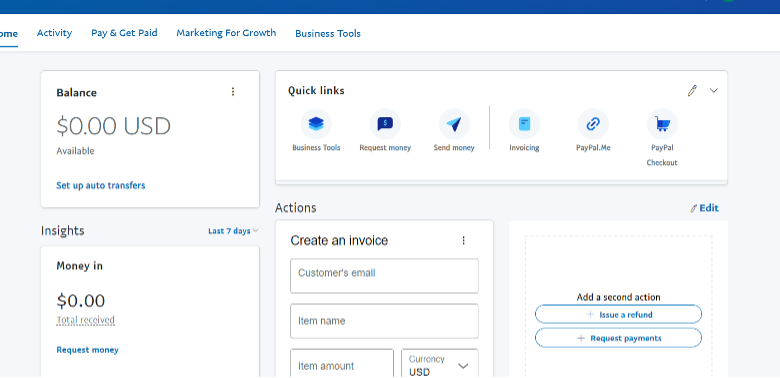Click the pencil icon in Quick links
This screenshot has width=780, height=378.
692,91
